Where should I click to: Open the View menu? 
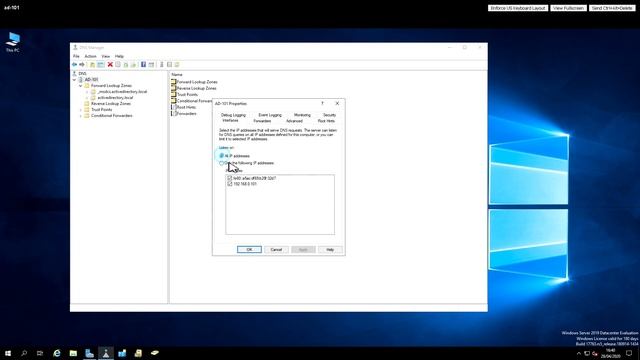tap(106, 56)
